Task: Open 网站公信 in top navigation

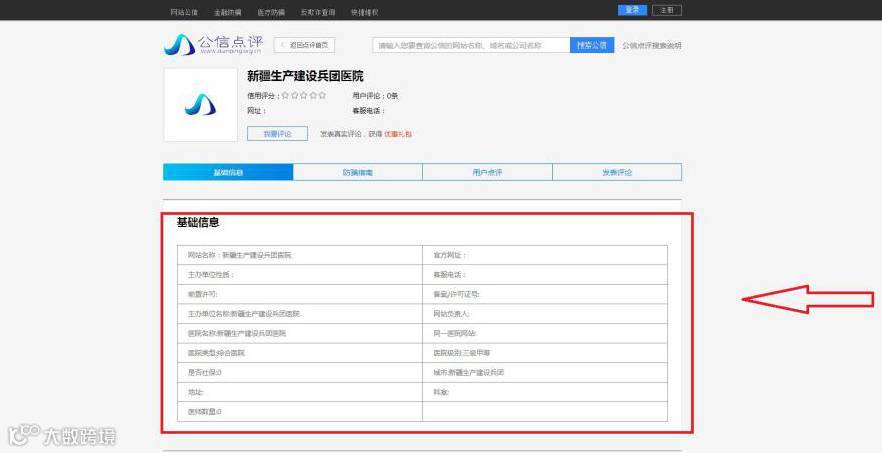Action: [184, 12]
